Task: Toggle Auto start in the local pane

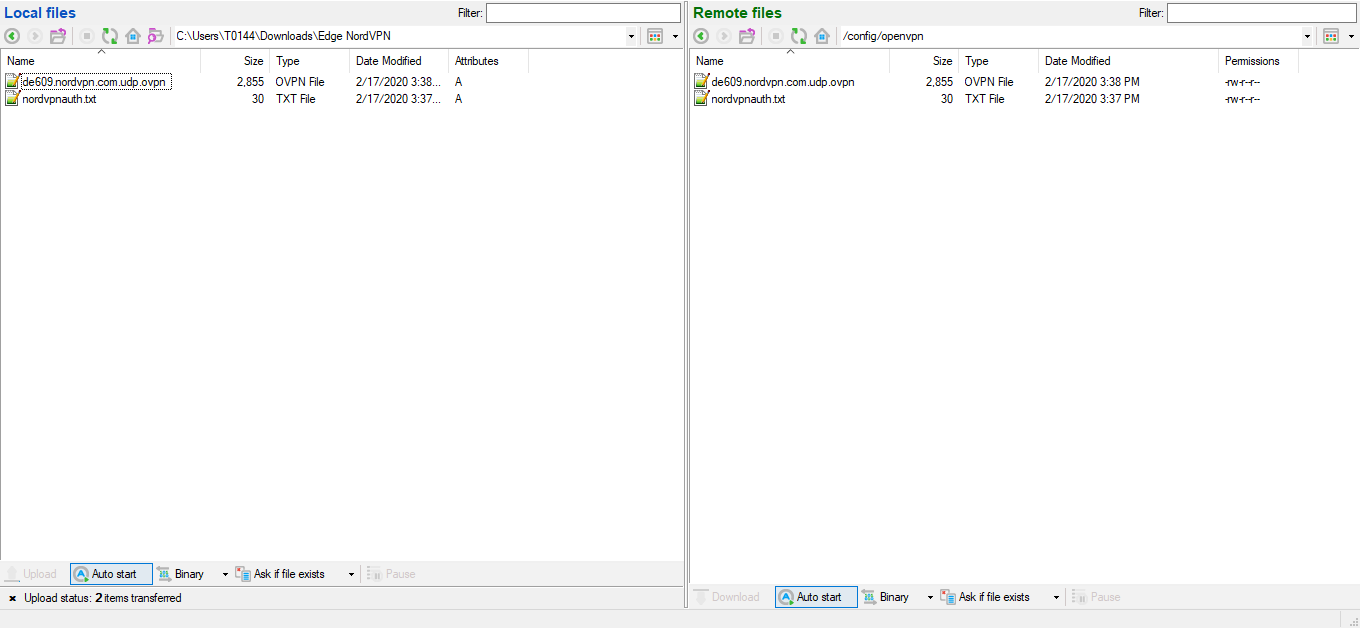Action: tap(111, 574)
